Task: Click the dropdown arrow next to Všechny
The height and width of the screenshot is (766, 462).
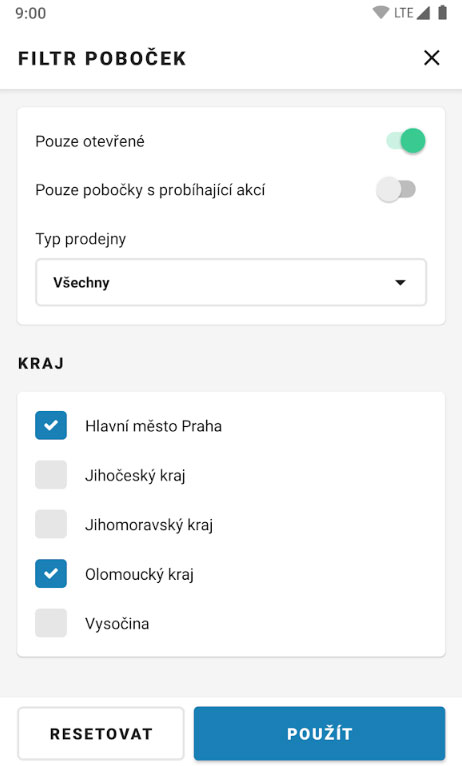Action: click(400, 282)
